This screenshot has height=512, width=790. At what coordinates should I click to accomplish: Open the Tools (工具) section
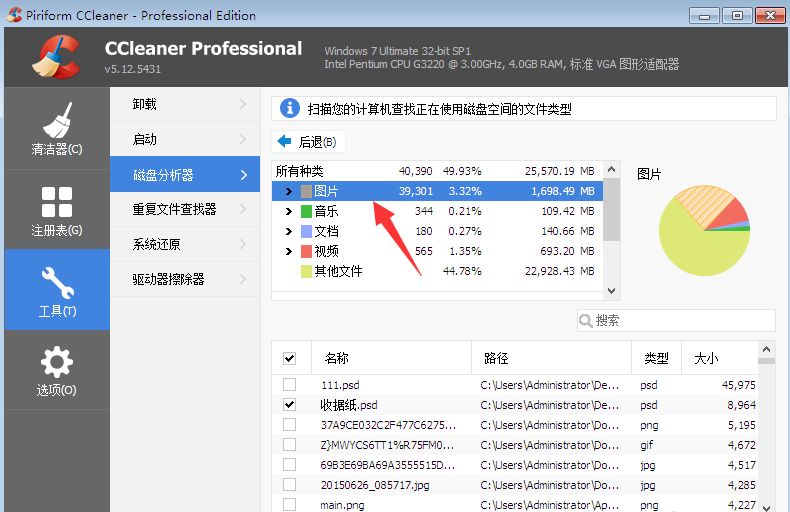pos(57,290)
